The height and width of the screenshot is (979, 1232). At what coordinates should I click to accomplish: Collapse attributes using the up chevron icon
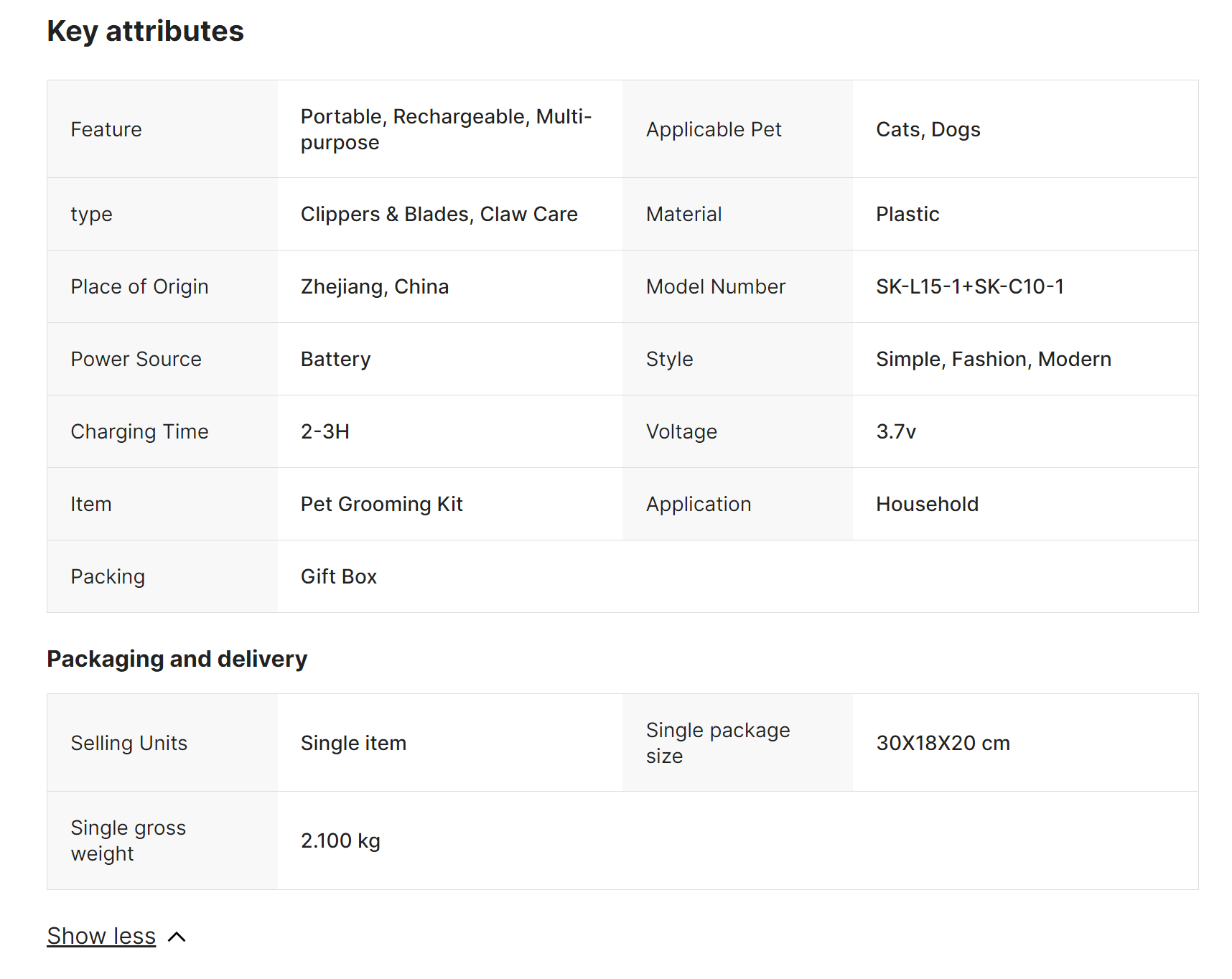tap(177, 937)
